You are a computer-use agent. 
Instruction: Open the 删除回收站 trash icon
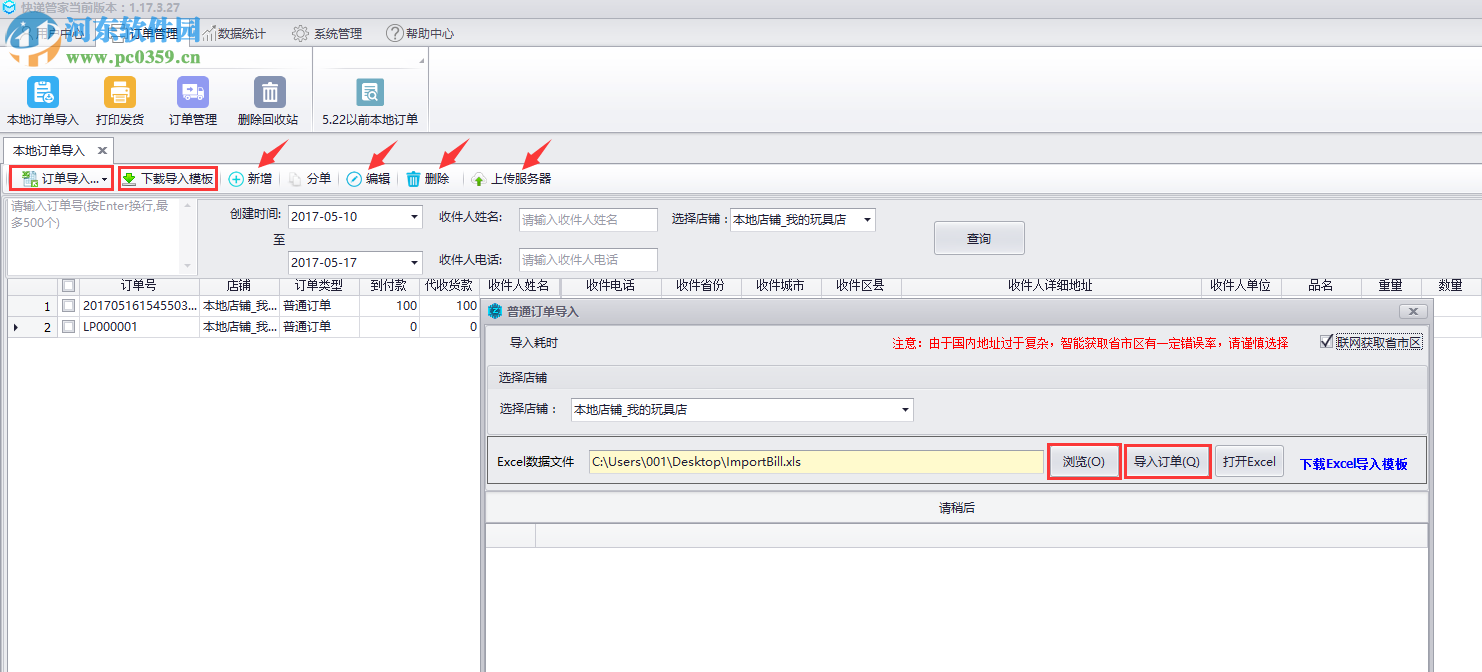(270, 93)
